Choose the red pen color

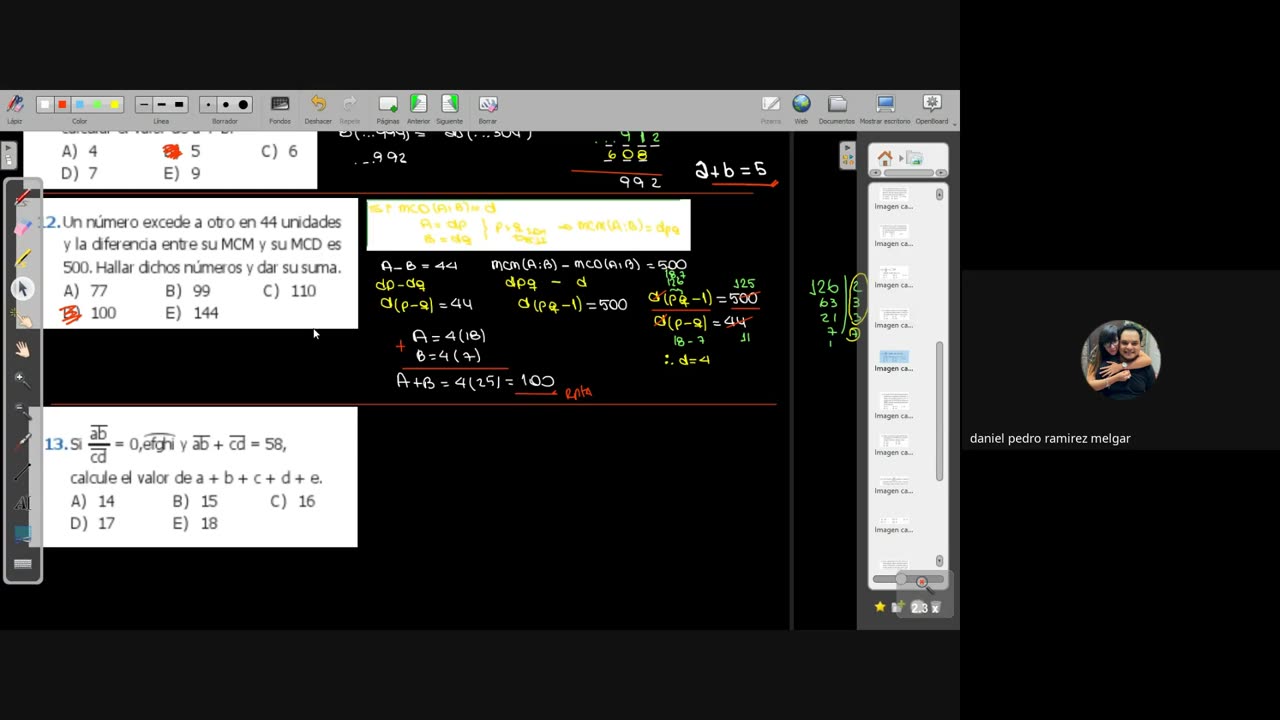(62, 104)
